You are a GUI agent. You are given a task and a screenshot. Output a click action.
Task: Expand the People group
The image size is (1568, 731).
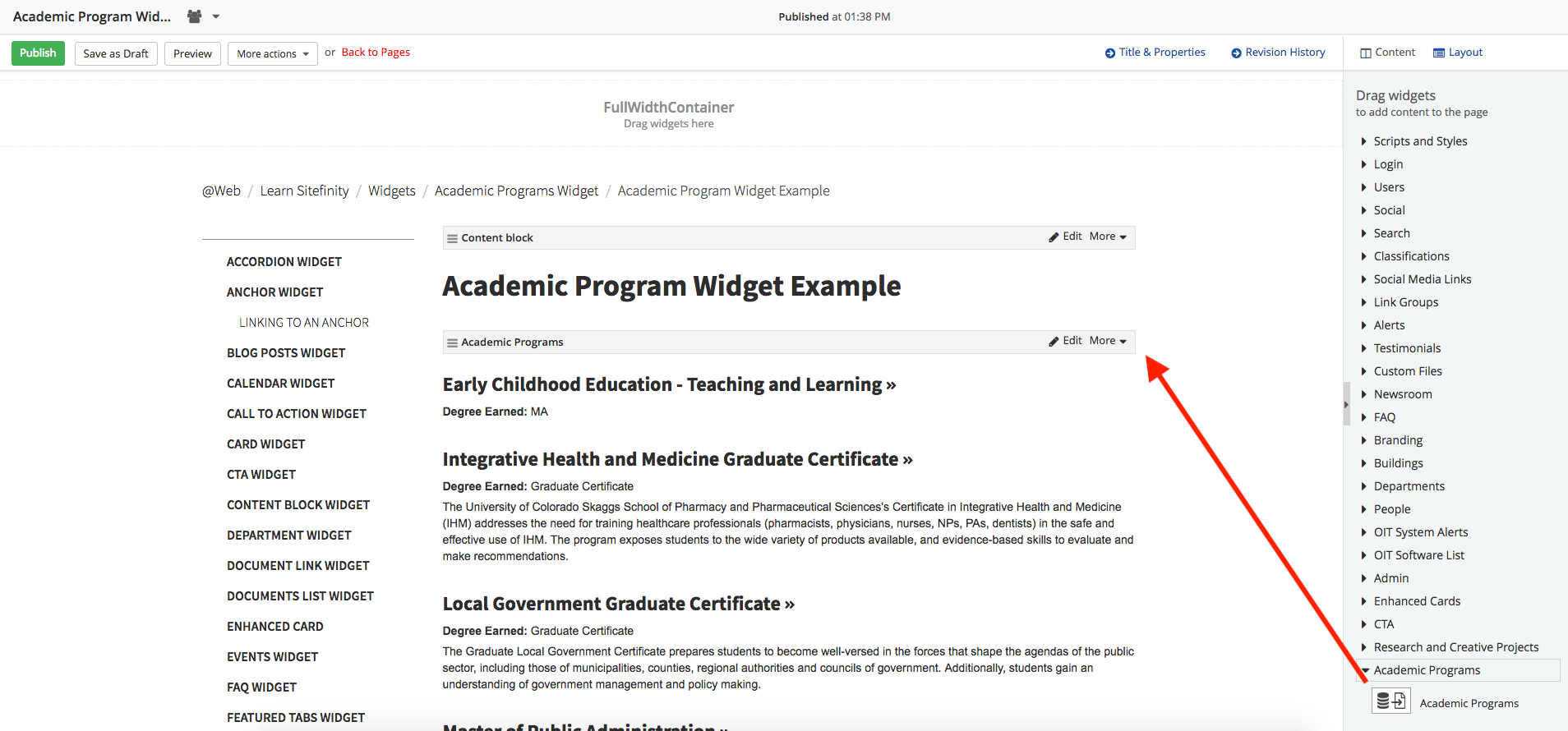[1391, 509]
